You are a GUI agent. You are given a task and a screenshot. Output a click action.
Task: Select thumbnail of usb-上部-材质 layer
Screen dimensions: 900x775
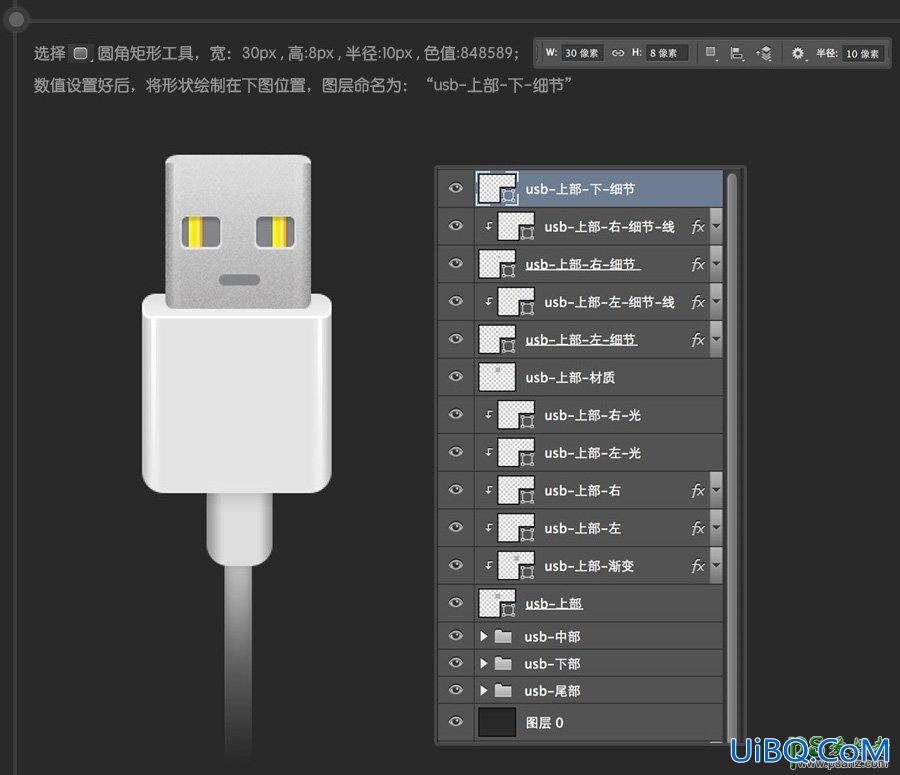[497, 377]
